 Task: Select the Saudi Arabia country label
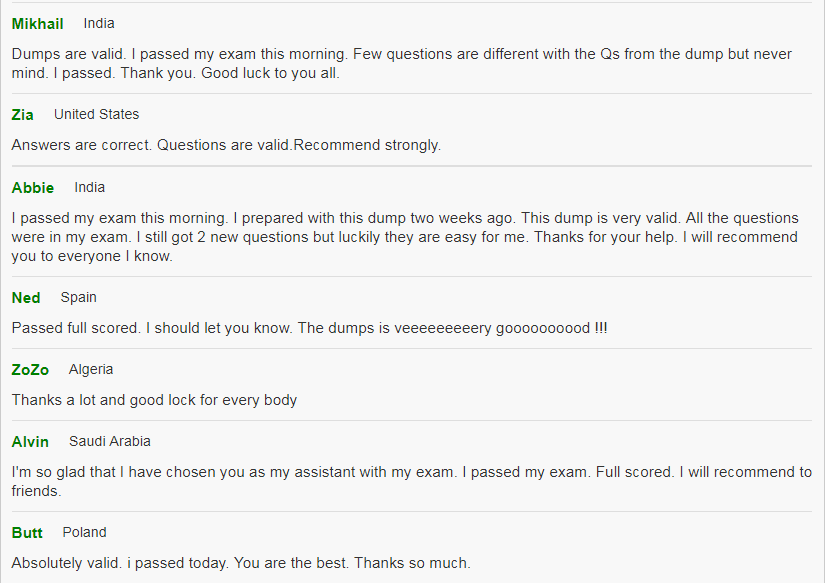[110, 441]
